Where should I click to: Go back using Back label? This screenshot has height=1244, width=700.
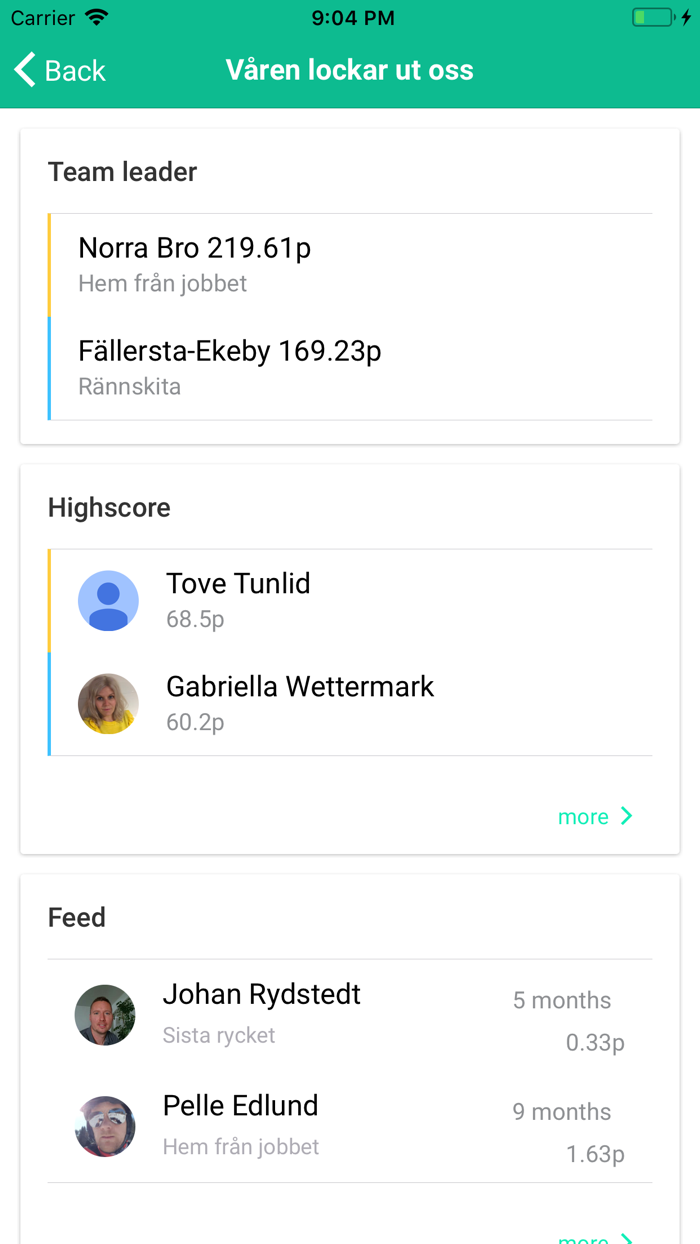point(75,71)
